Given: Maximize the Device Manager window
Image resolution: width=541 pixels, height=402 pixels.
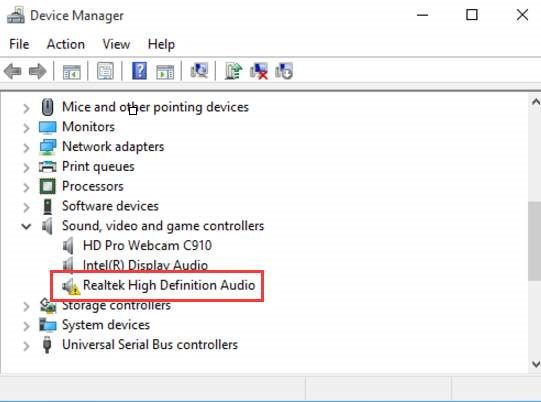Looking at the screenshot, I should click(x=472, y=15).
